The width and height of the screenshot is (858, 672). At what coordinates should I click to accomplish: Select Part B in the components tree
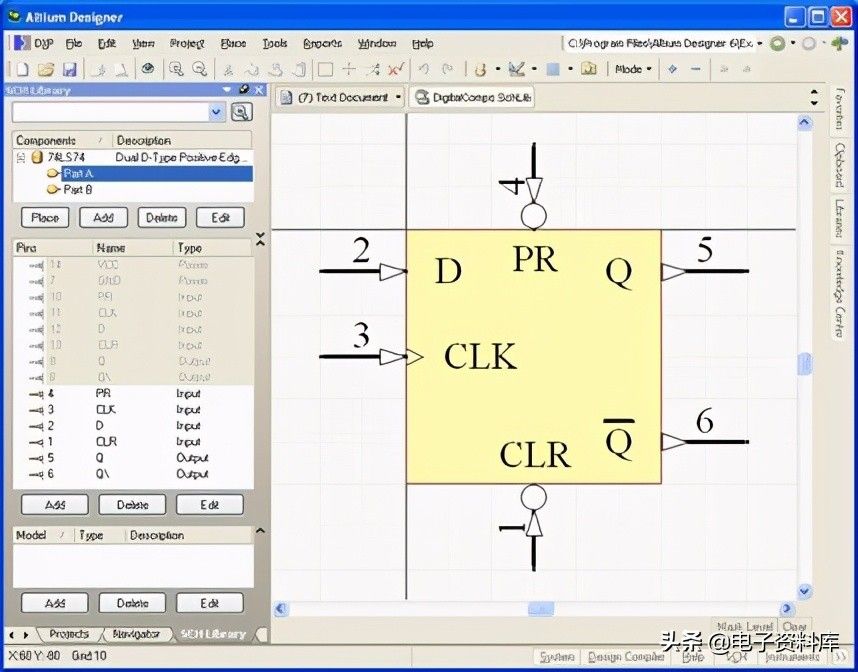click(78, 188)
